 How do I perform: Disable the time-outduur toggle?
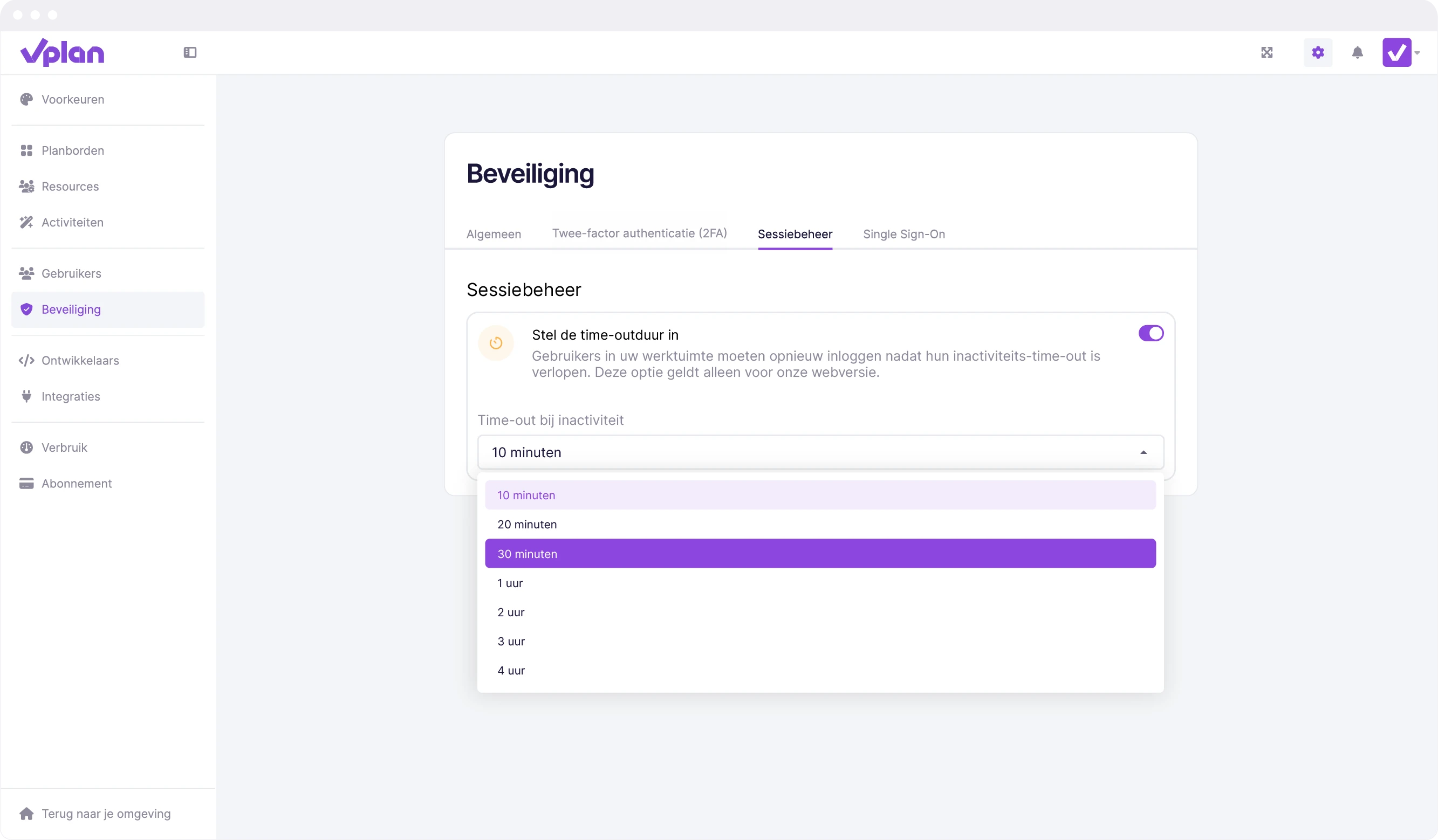[x=1151, y=333]
